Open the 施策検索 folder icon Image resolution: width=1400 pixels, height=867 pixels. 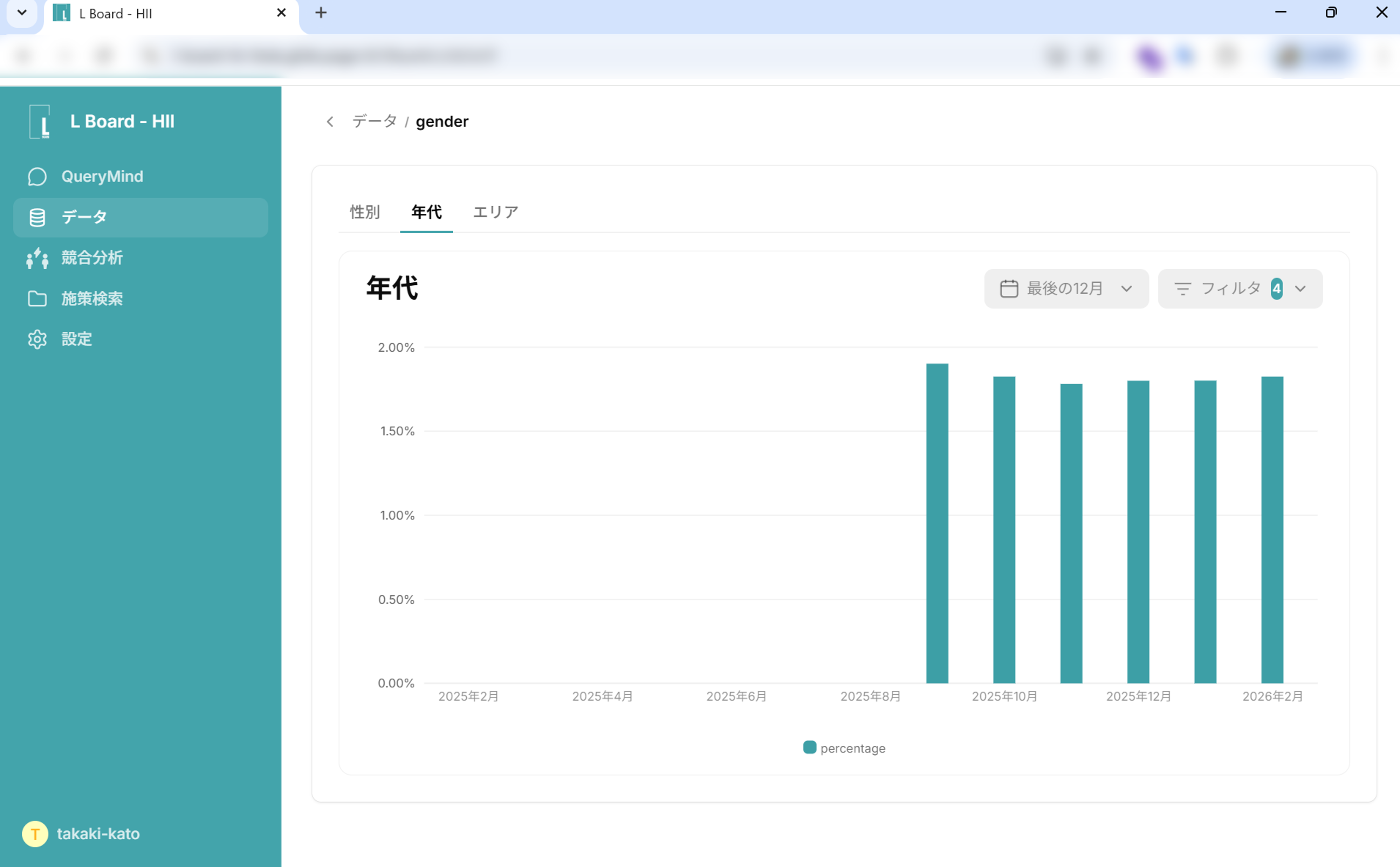tap(37, 298)
